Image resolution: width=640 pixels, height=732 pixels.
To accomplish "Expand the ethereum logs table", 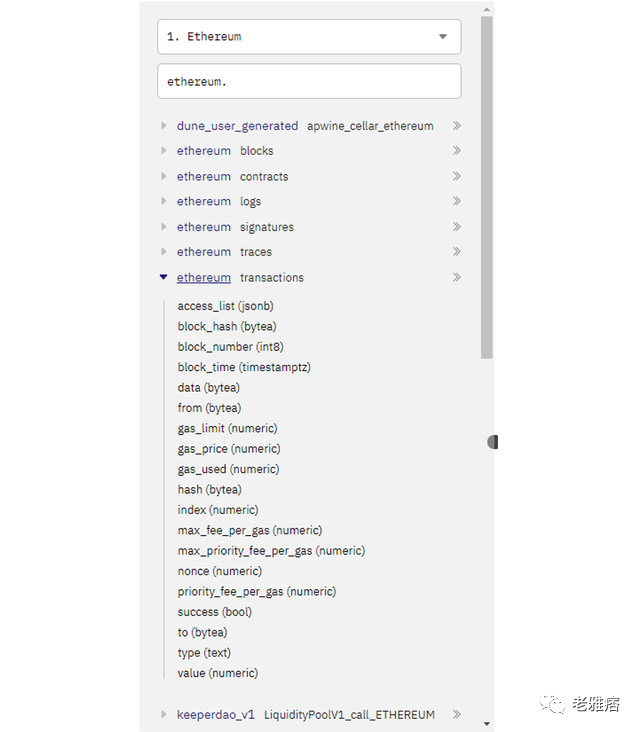I will click(163, 201).
